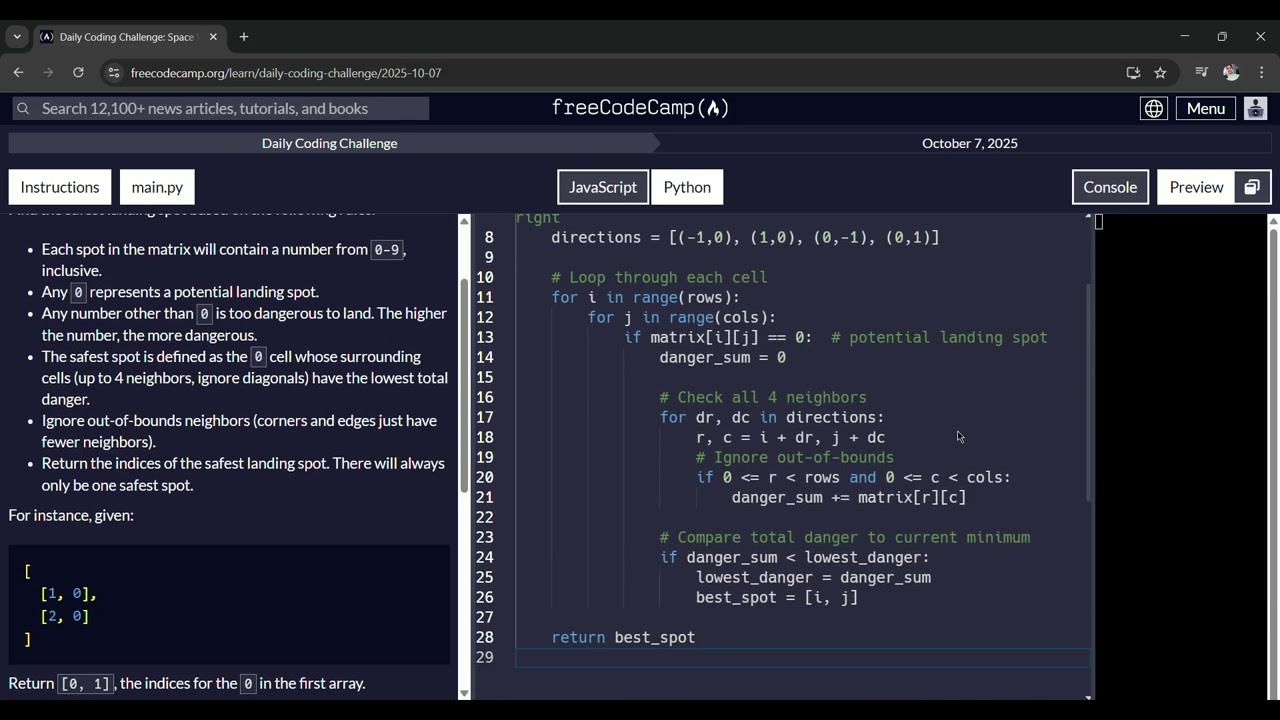This screenshot has width=1280, height=720.
Task: Click 'danger_sum += matrix[r][c]' line
Action: (849, 497)
